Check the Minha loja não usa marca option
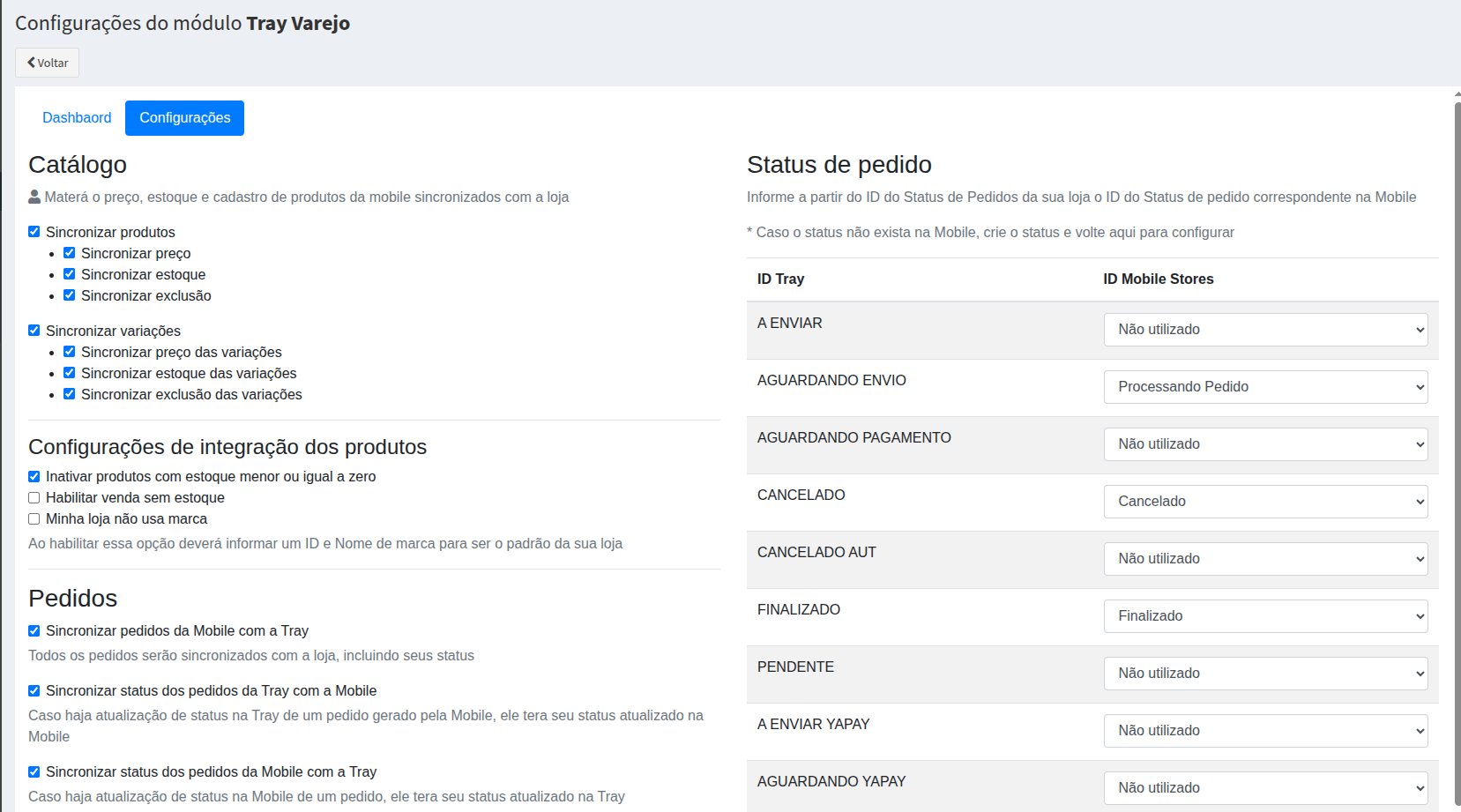This screenshot has height=812, width=1461. (34, 519)
